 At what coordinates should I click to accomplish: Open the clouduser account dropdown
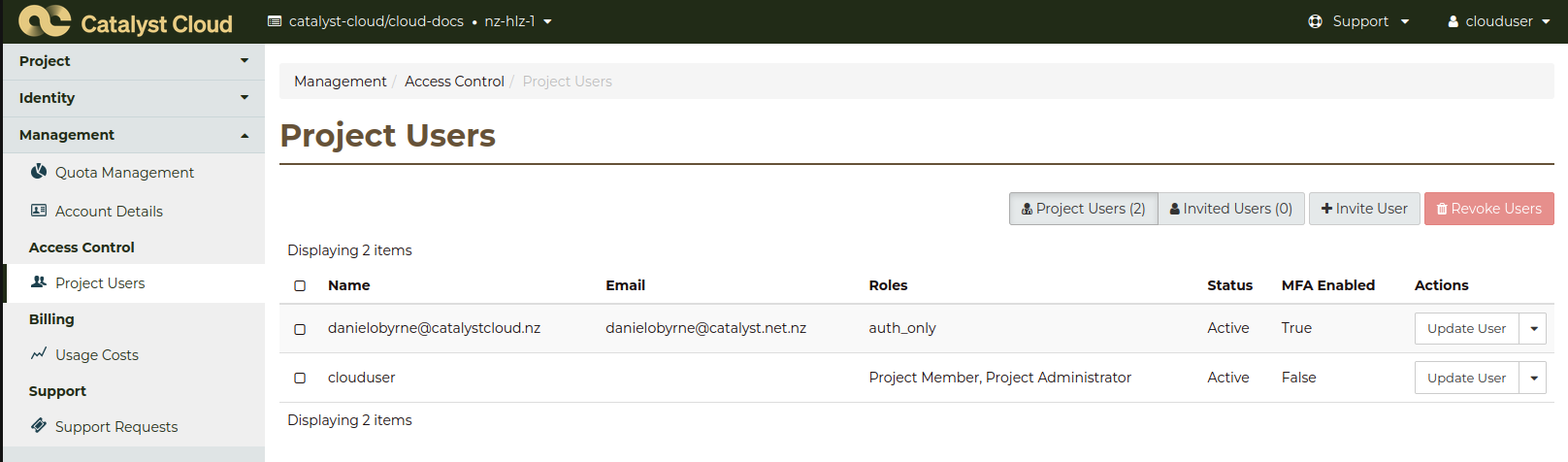(1499, 21)
